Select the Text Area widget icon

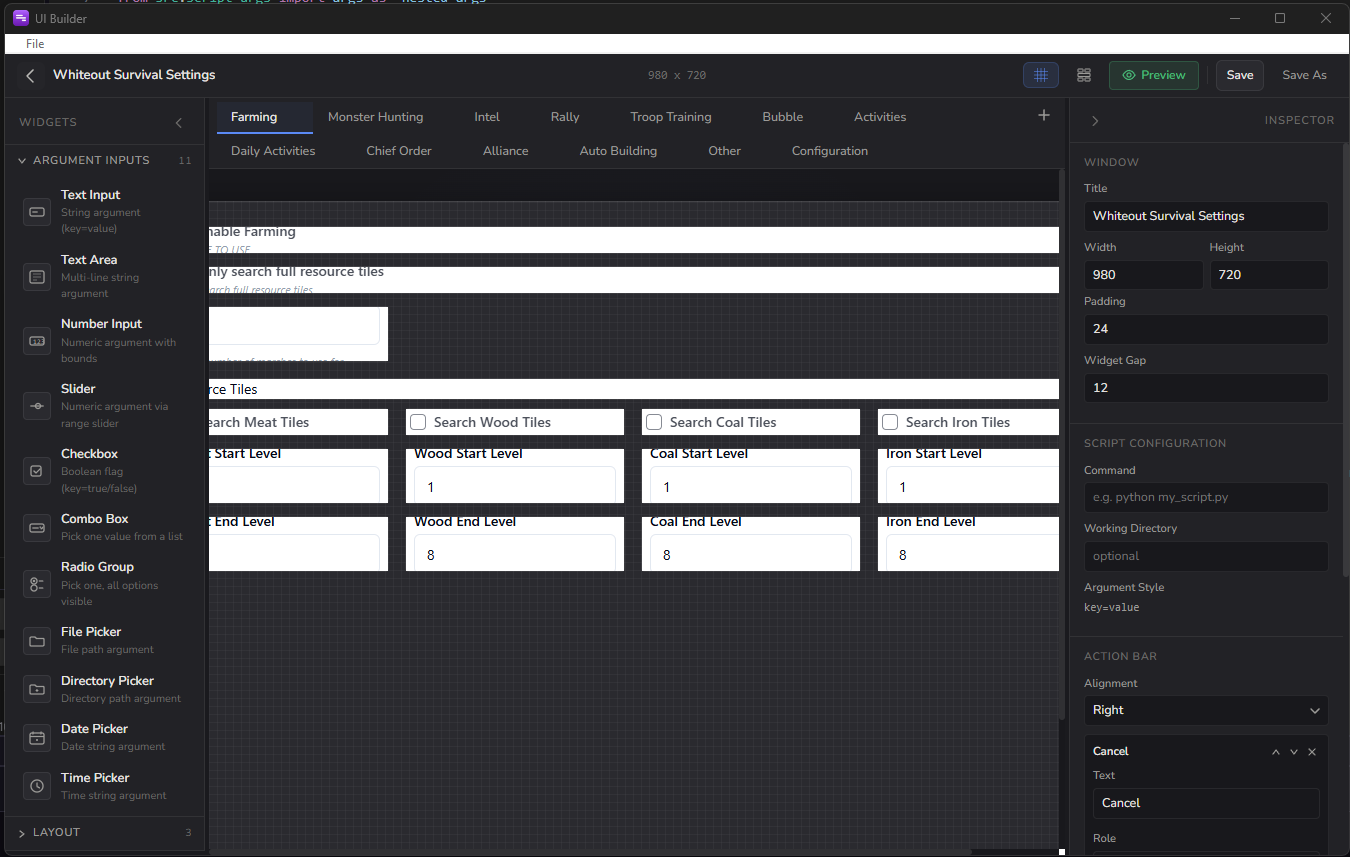(x=37, y=277)
